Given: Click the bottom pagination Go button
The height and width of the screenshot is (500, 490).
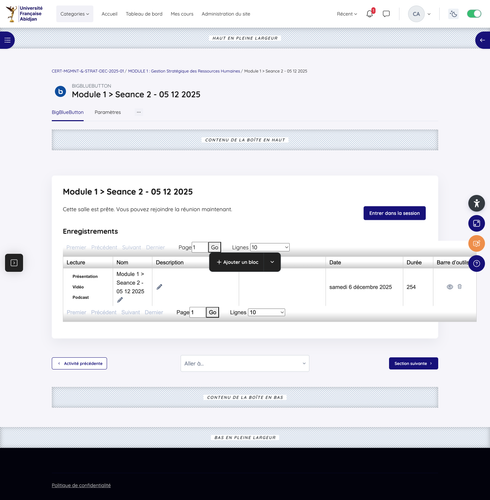Looking at the screenshot, I should click(x=213, y=312).
